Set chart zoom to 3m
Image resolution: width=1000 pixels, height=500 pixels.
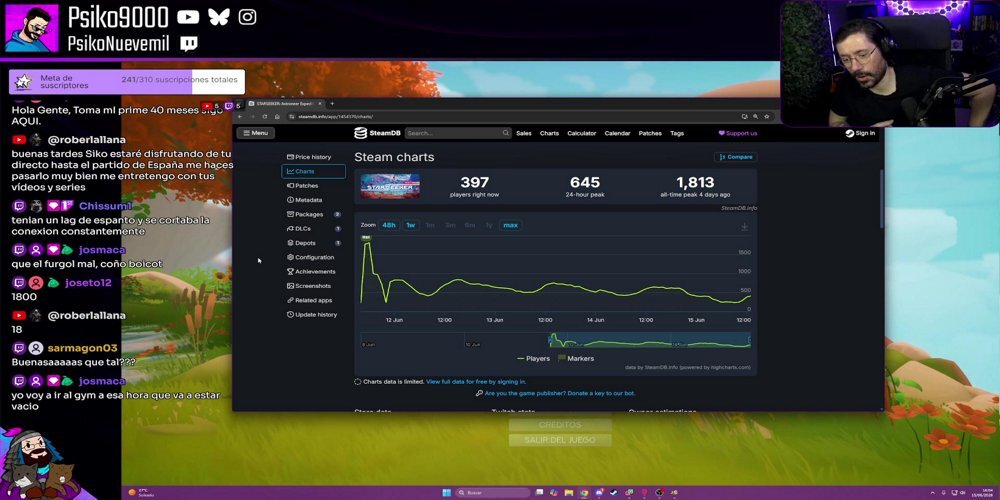(450, 225)
